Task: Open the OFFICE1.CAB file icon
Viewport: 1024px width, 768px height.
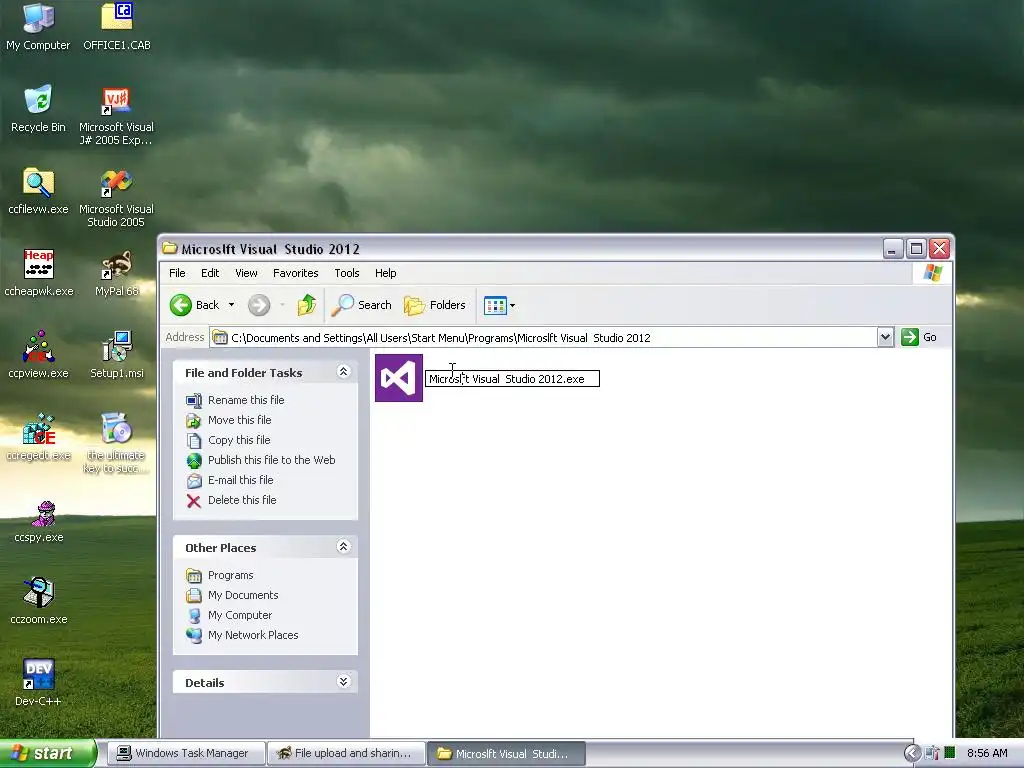Action: coord(116,26)
